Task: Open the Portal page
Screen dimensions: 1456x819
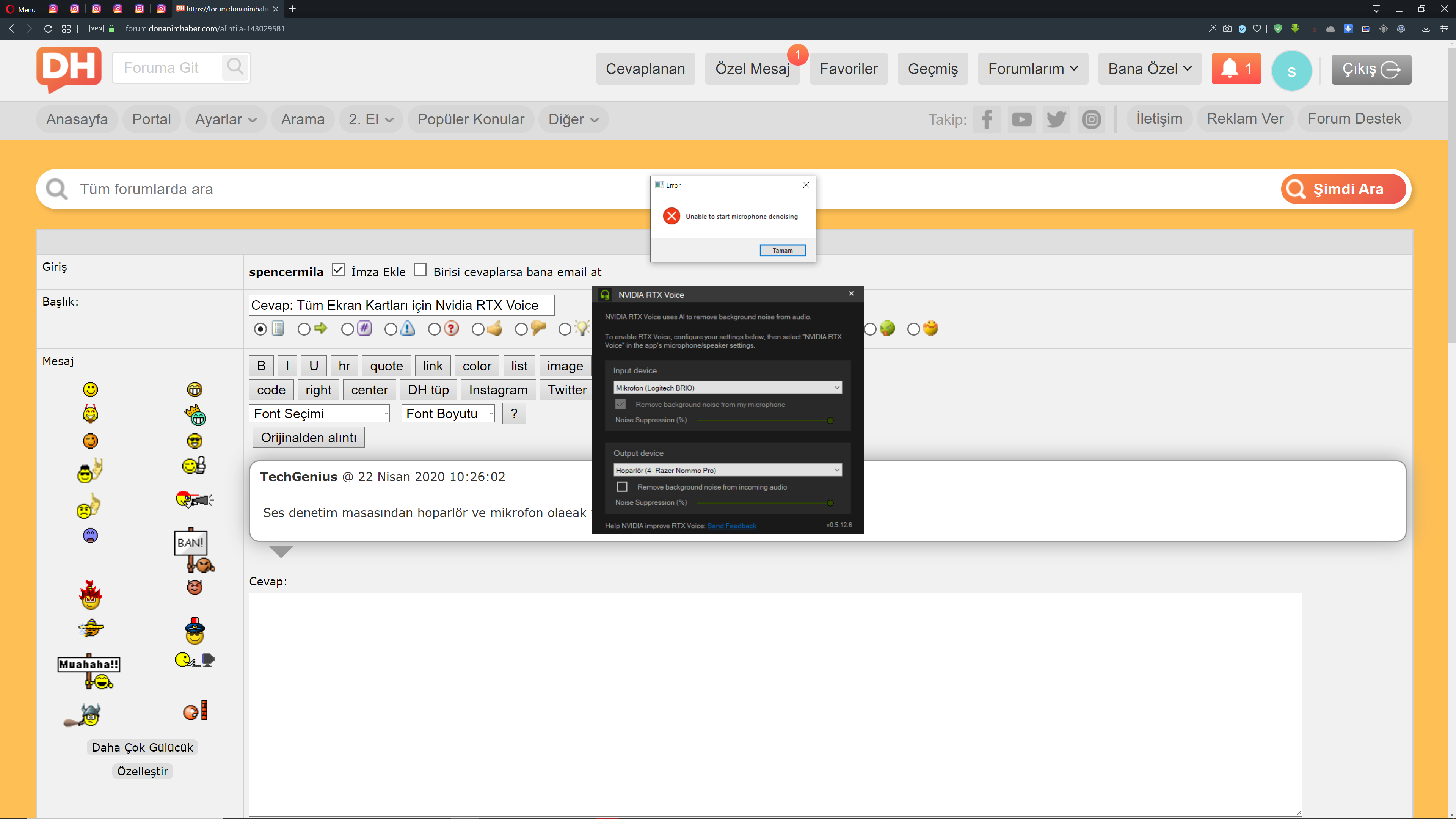Action: coord(152,119)
